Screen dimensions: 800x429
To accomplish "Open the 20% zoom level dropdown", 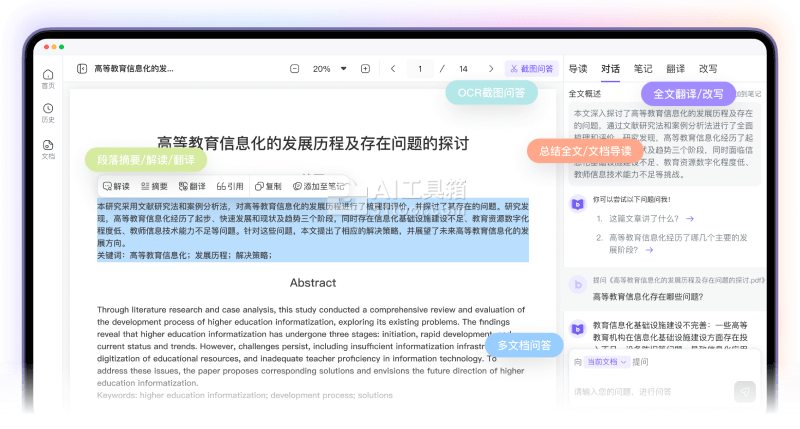I will [329, 69].
